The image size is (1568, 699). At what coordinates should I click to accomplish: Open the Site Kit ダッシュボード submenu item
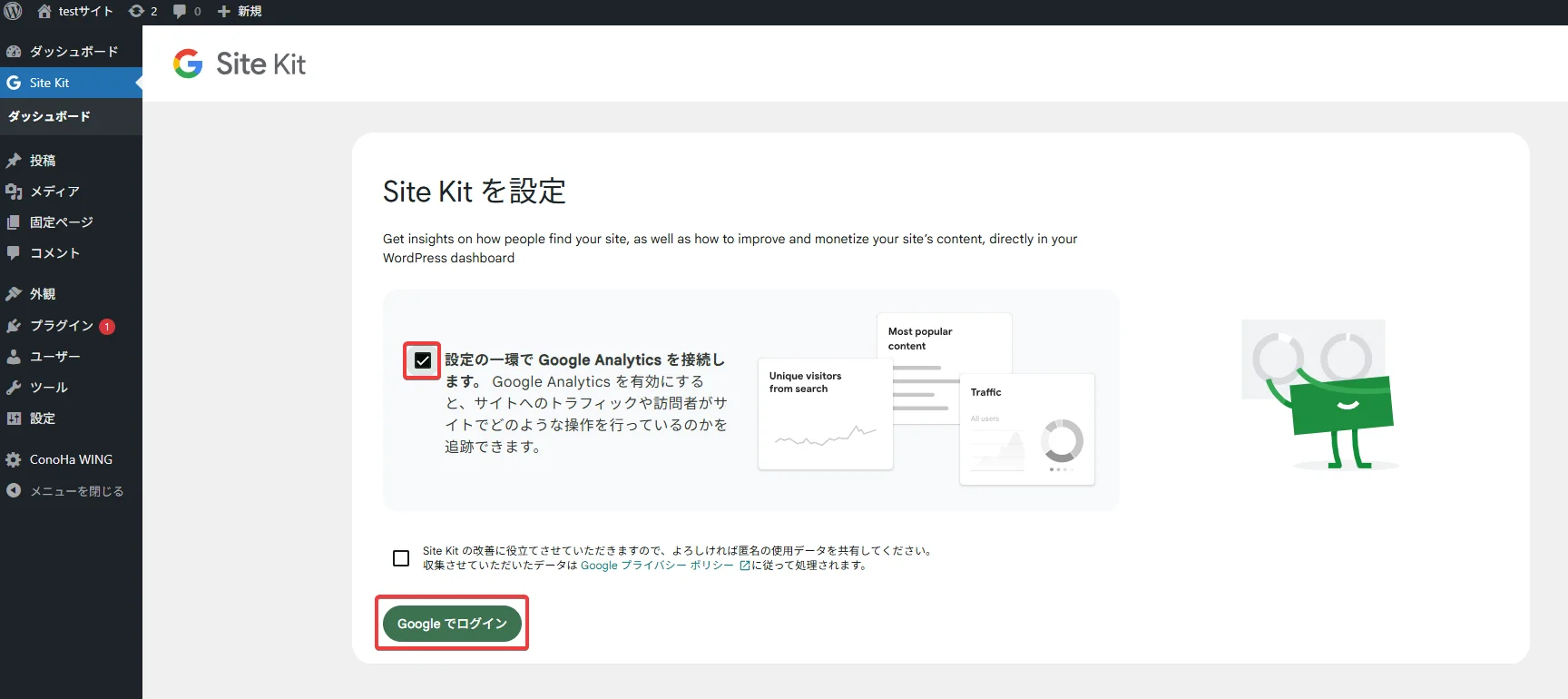49,116
